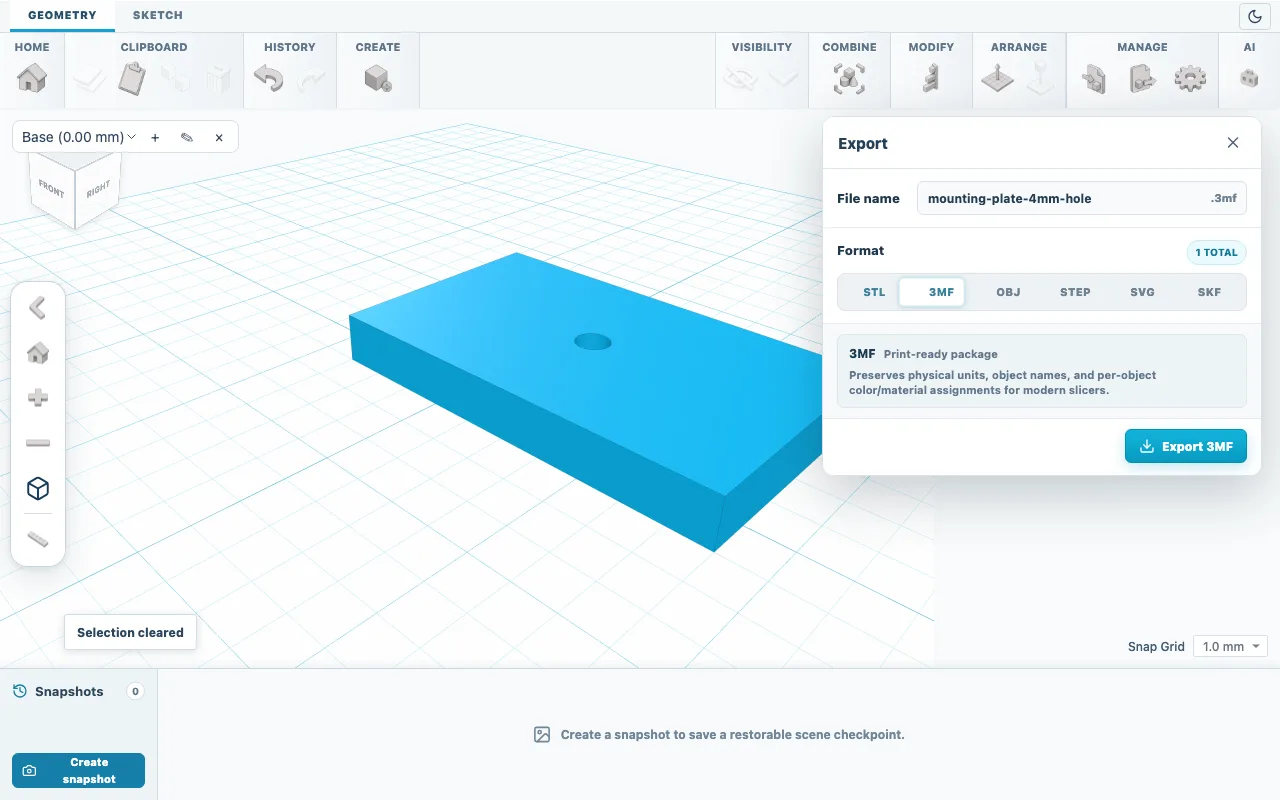
Task: Click the RIGHT face of the view cube
Action: [x=98, y=189]
